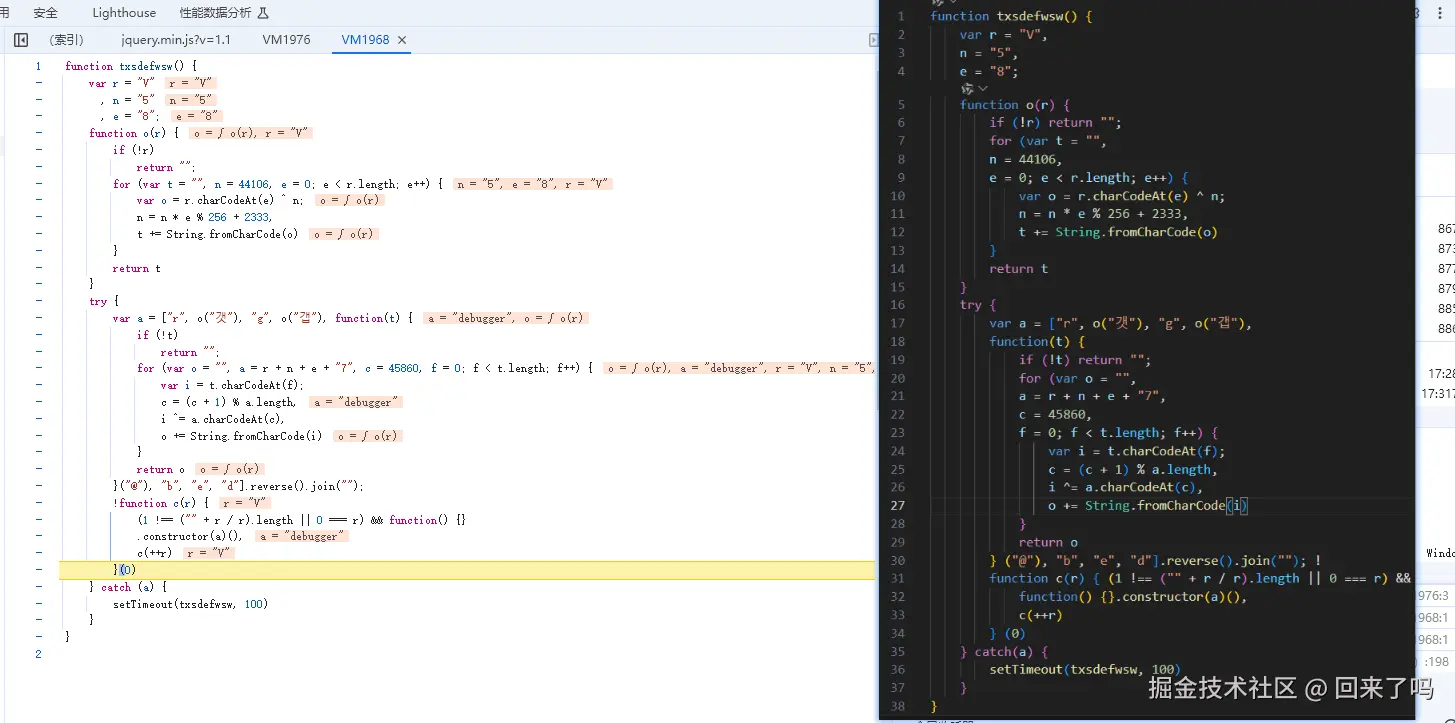Click 'function txsdefwsw() {' in DevTools source
This screenshot has height=723, width=1455.
131,66
